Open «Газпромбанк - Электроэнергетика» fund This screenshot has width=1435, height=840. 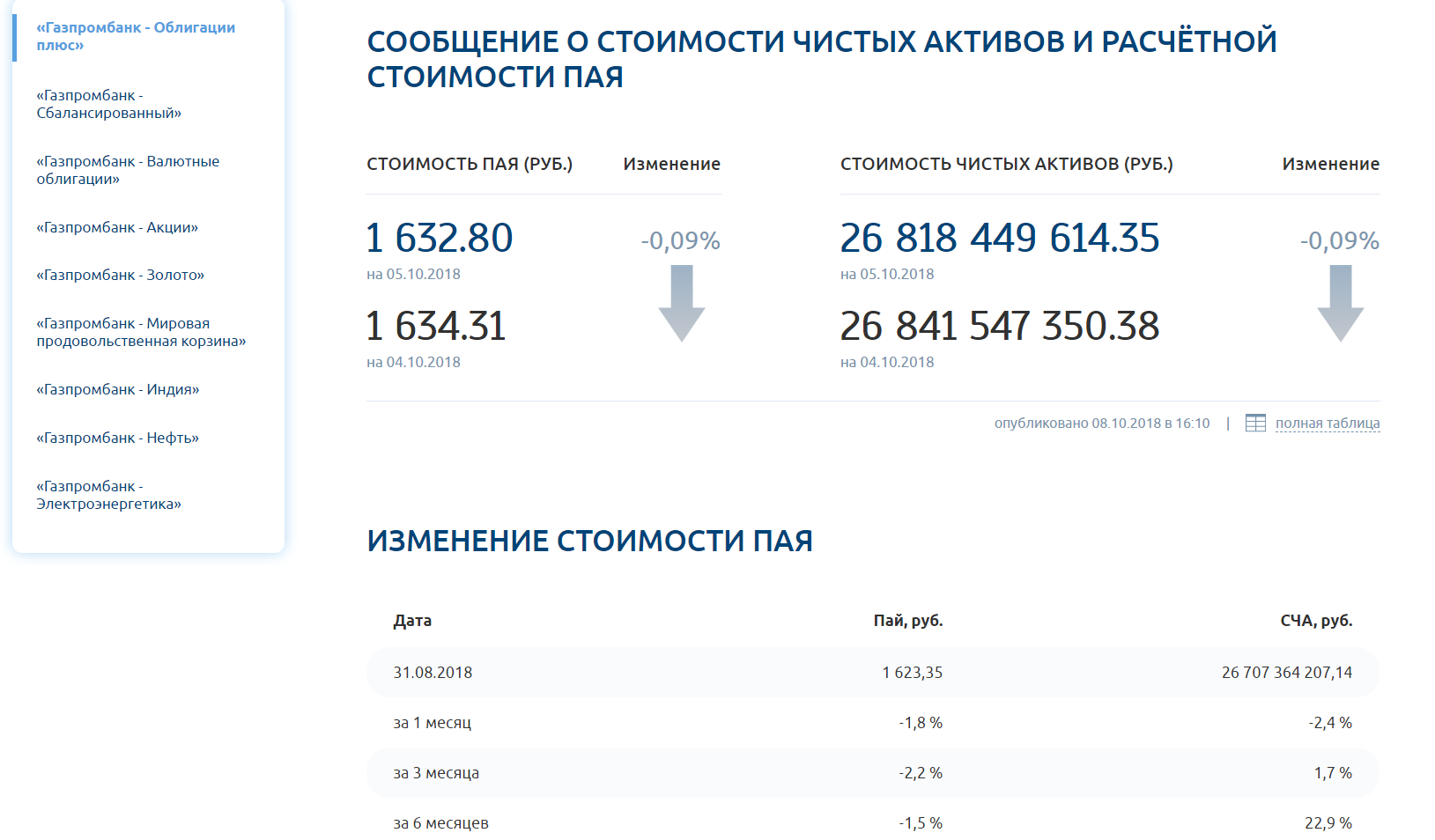pos(108,495)
